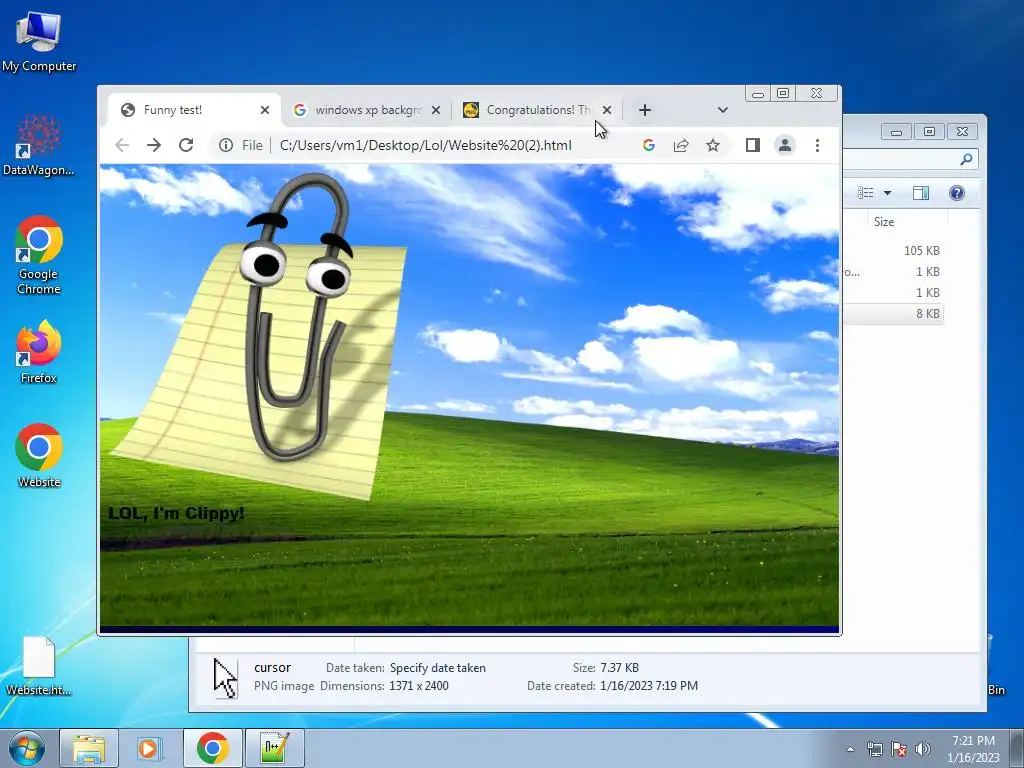Open My Computer desktop icon
This screenshot has height=768, width=1024.
tap(39, 40)
